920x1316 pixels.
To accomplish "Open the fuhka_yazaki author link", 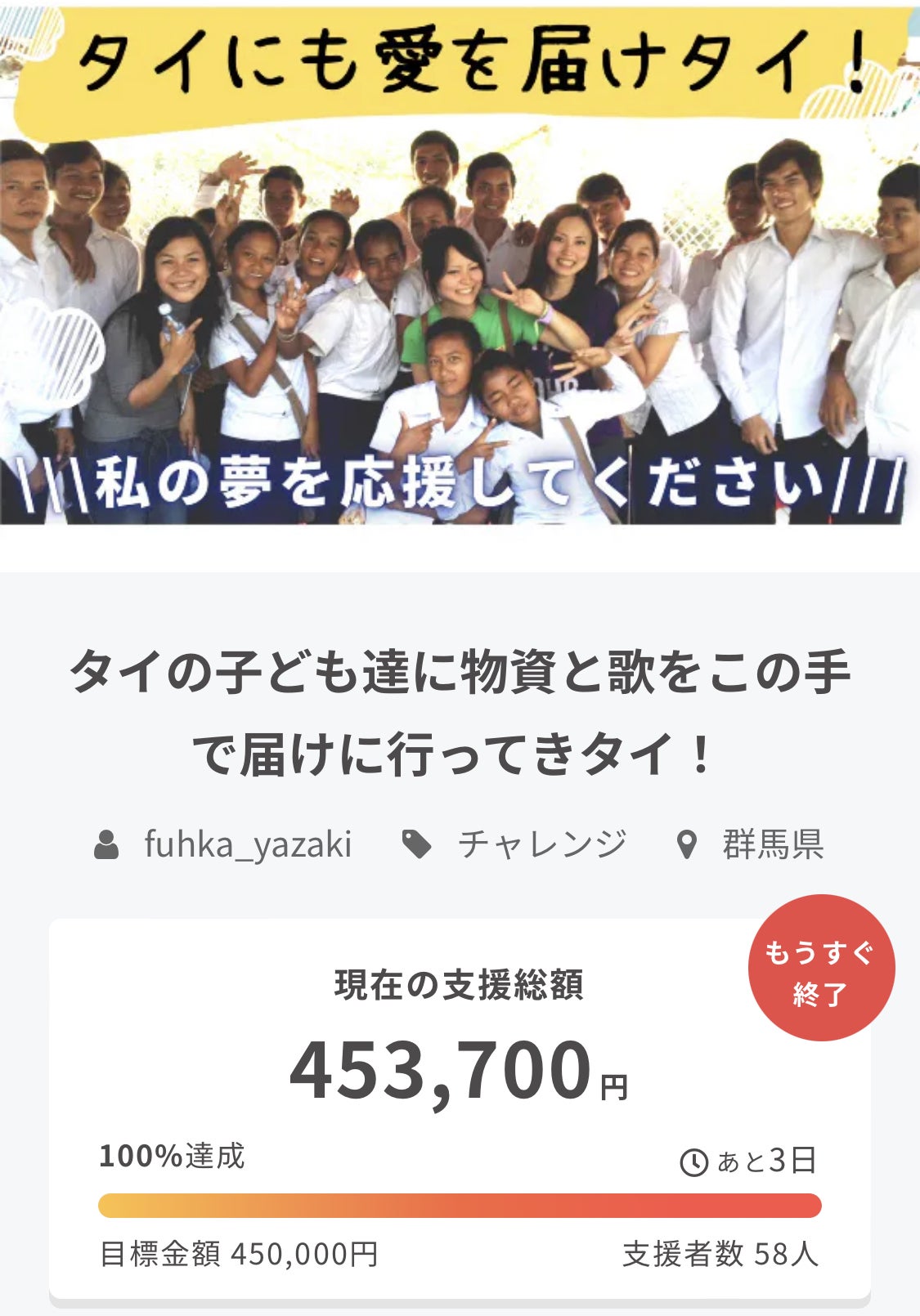I will tap(248, 844).
